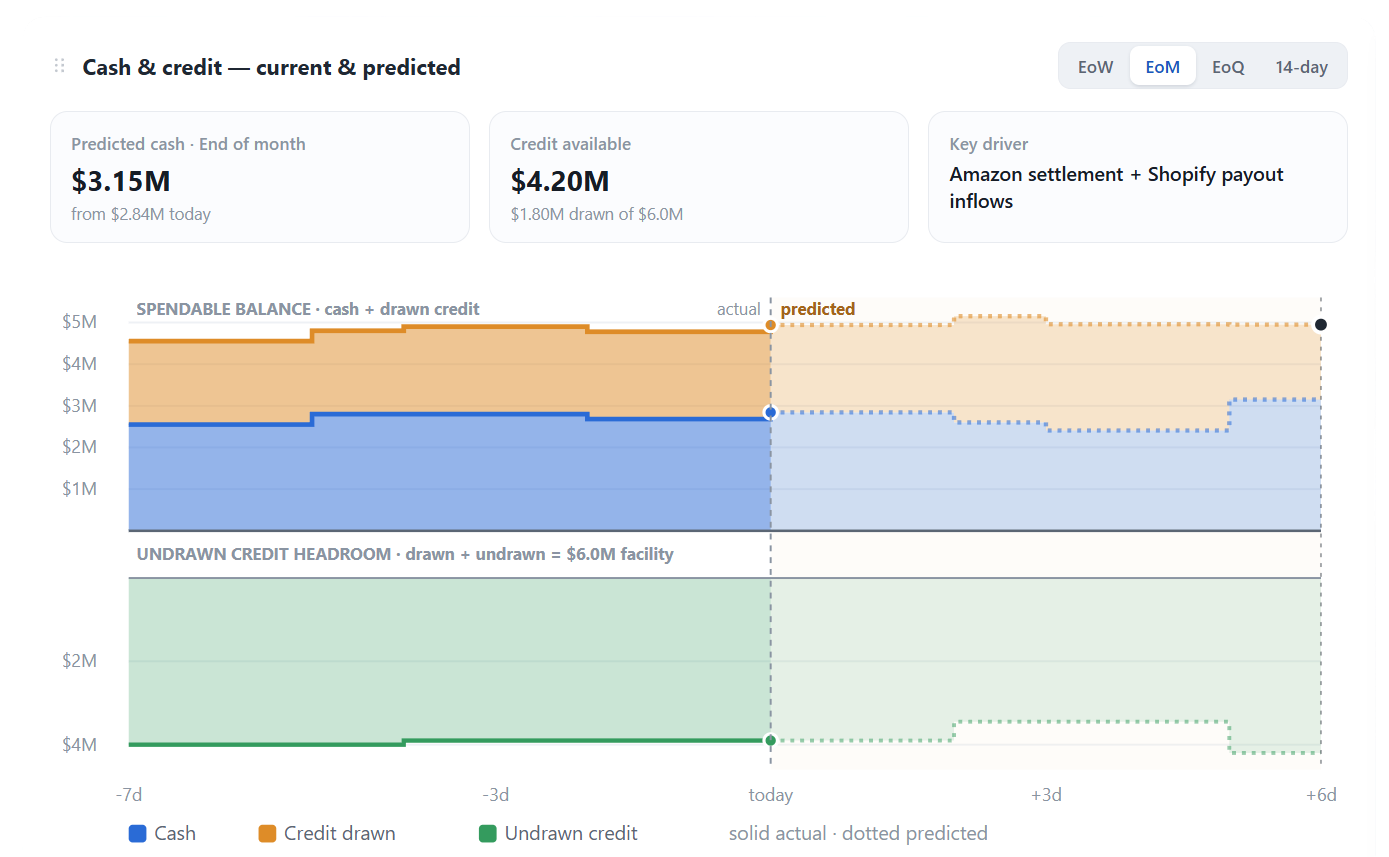Click the 'Key driver' caption

[x=989, y=144]
